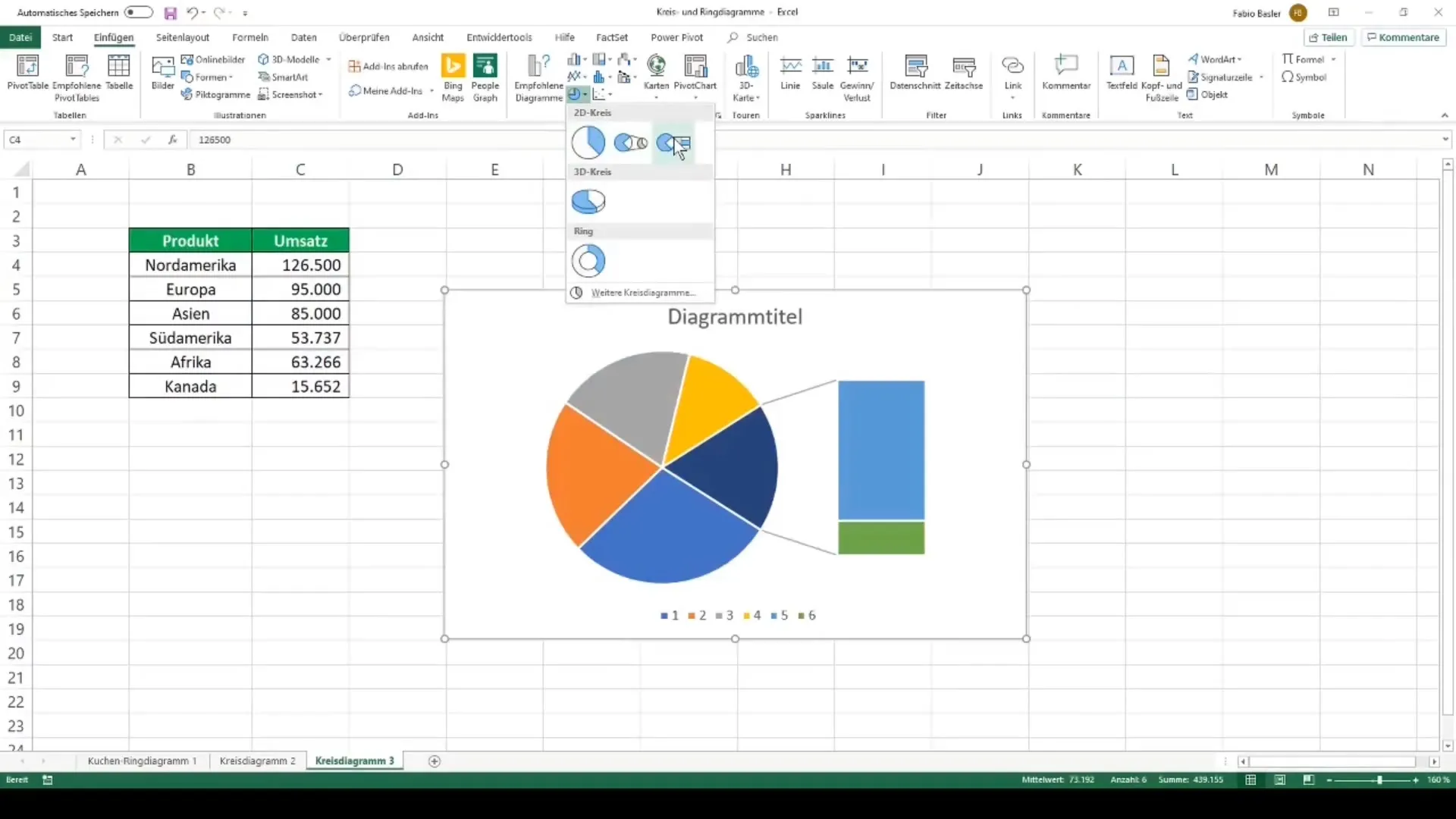Viewport: 1456px width, 819px height.
Task: Insert a Tabelle from the ribbon
Action: pyautogui.click(x=119, y=73)
